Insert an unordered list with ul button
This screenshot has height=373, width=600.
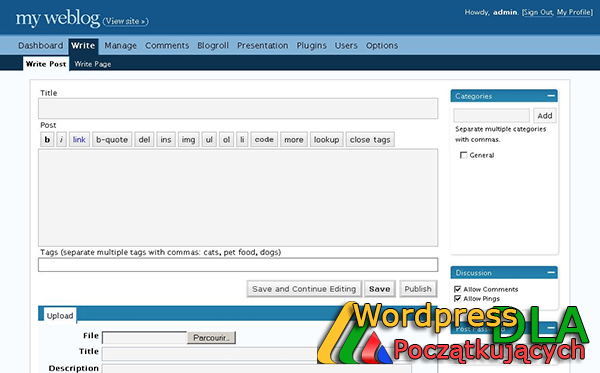coord(209,140)
